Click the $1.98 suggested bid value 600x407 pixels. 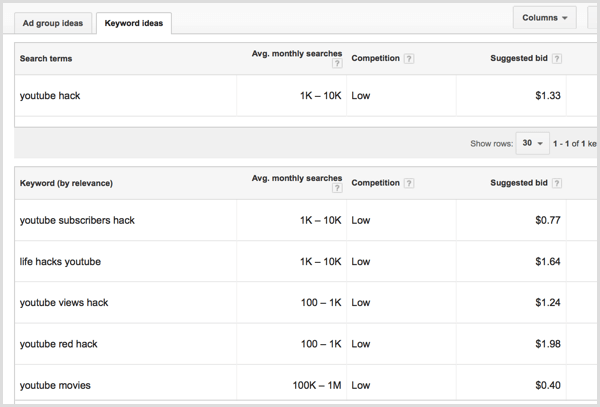[548, 344]
